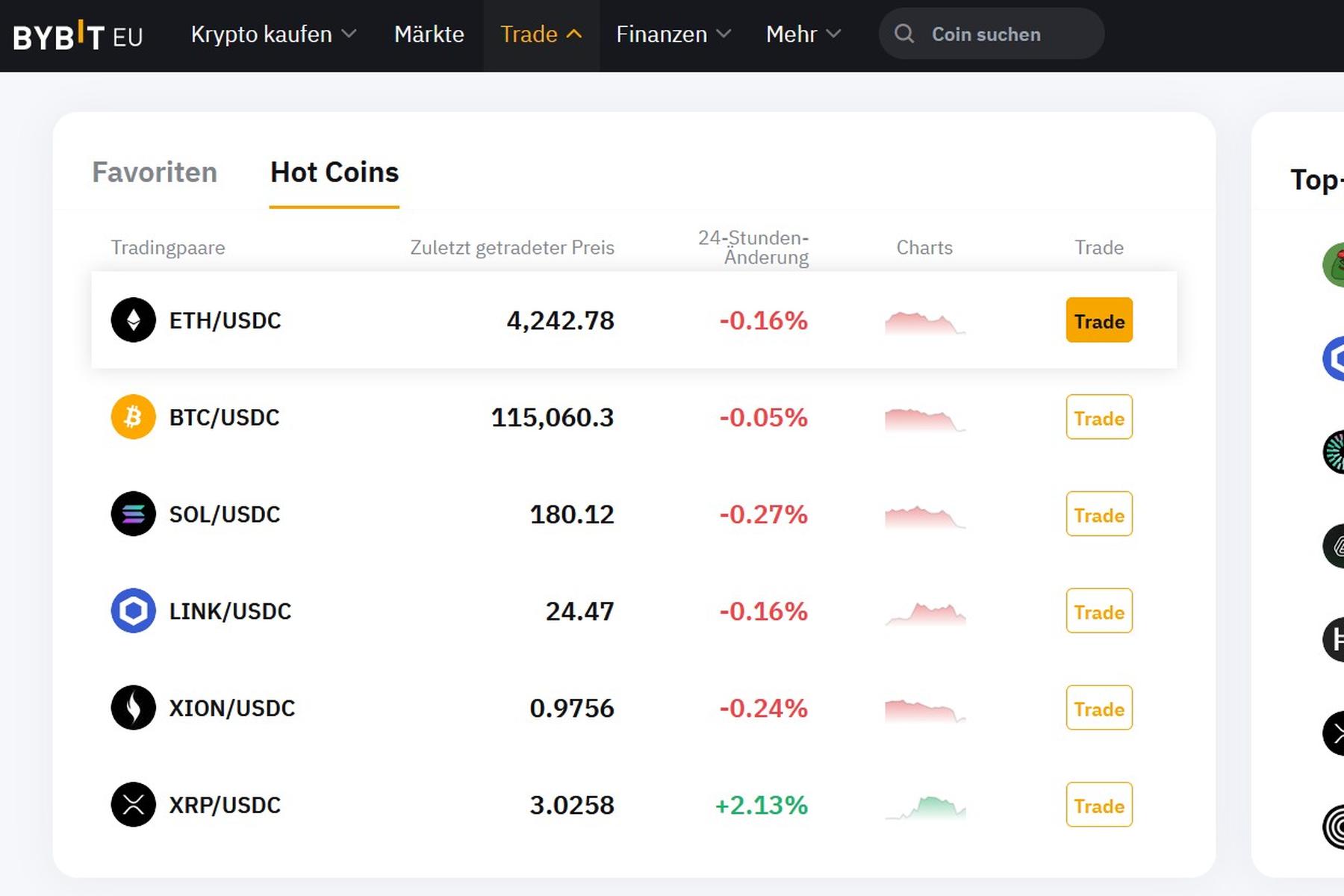Focus the Coin suchen search field
Image resolution: width=1344 pixels, height=896 pixels.
point(992,34)
